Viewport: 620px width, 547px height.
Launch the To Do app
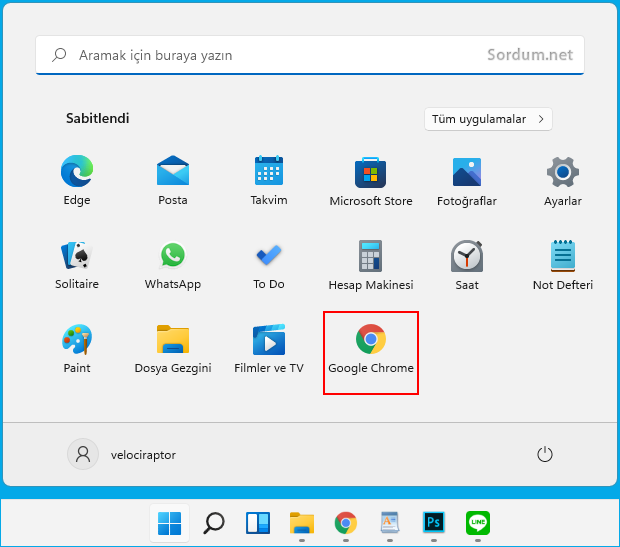coord(269,266)
